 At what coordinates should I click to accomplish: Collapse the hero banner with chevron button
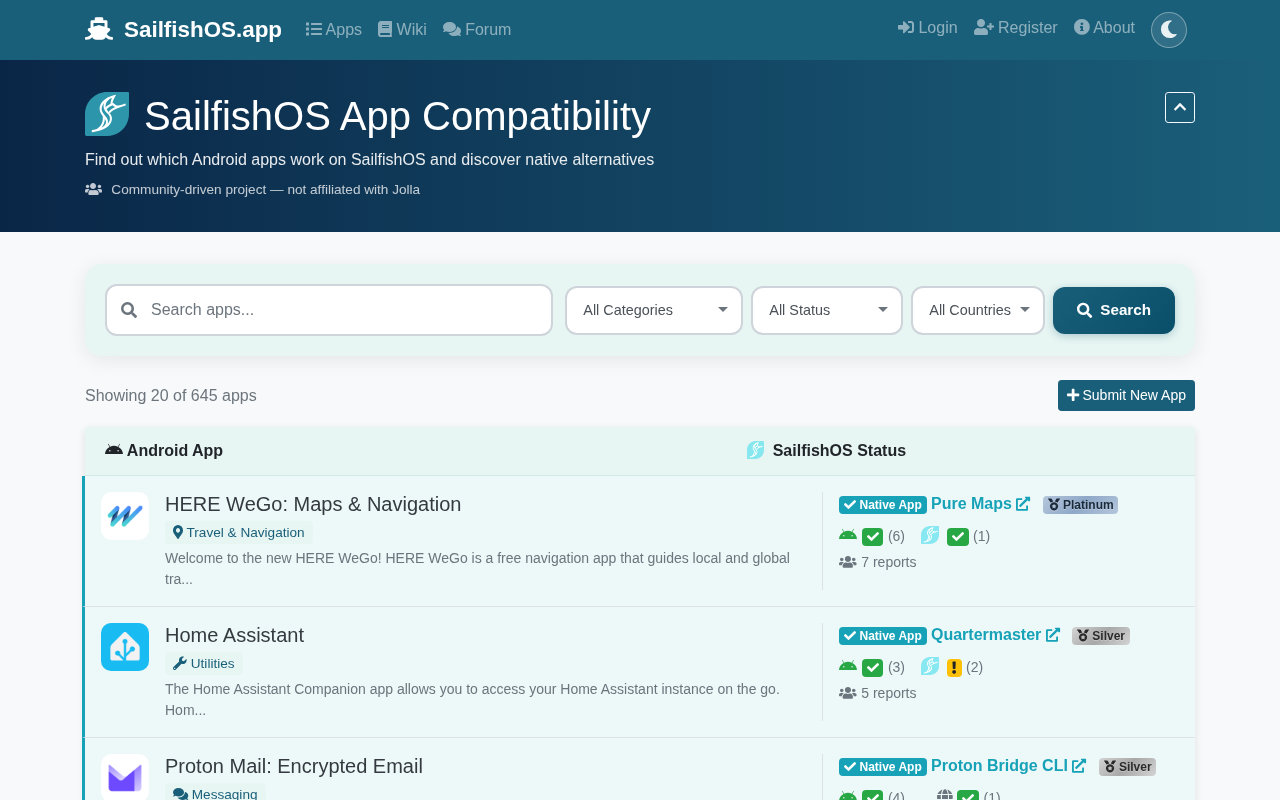[1180, 107]
